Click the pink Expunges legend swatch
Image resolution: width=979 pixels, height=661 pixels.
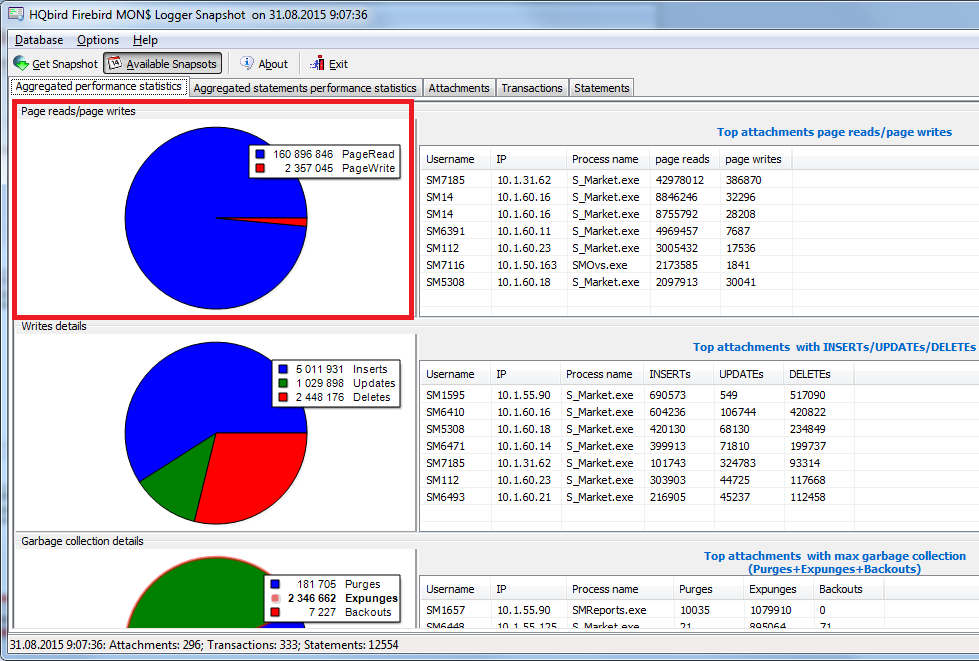pos(275,599)
